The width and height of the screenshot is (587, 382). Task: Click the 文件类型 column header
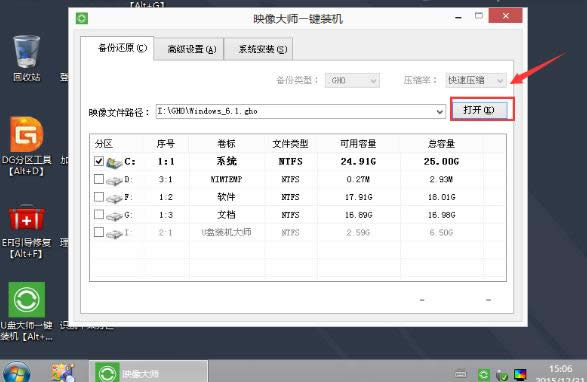pyautogui.click(x=291, y=144)
